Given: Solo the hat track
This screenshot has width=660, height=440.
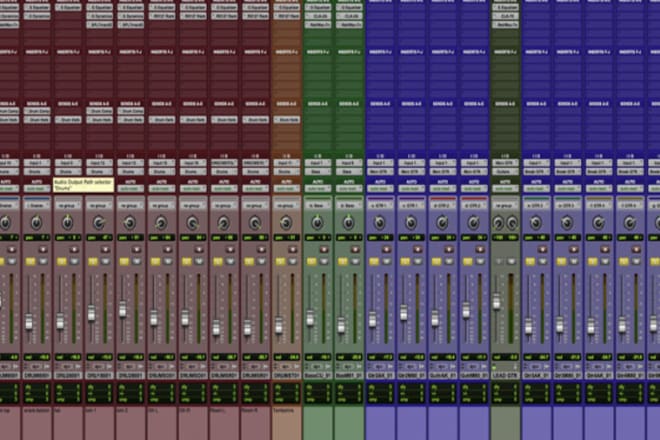Looking at the screenshot, I should [61, 261].
